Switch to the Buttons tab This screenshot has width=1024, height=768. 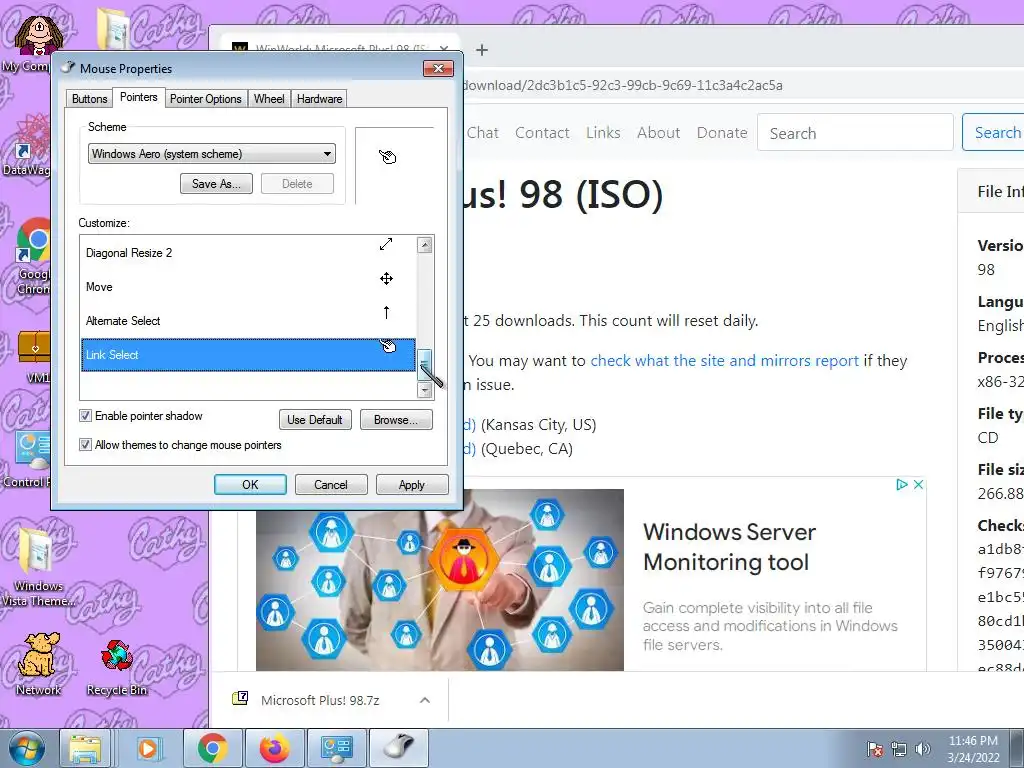89,99
